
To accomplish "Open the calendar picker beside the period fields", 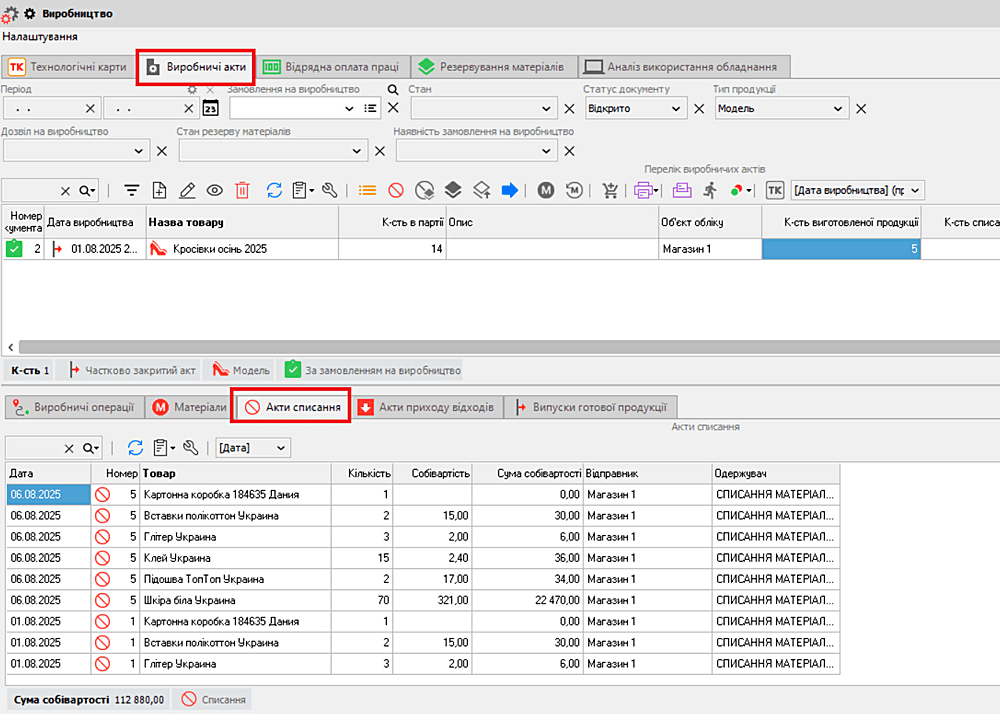I will pyautogui.click(x=210, y=109).
